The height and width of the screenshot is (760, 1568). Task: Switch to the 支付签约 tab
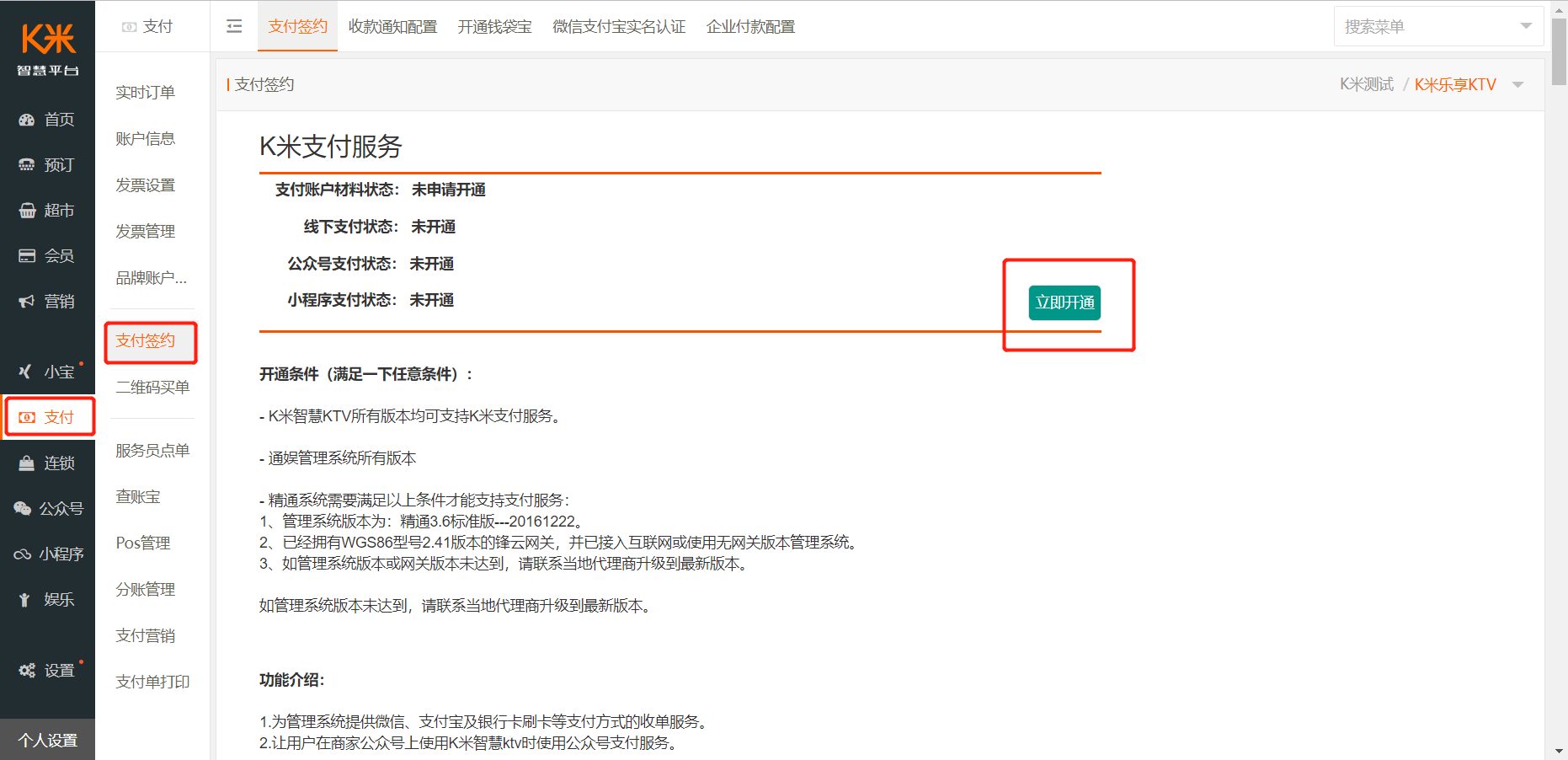coord(297,26)
